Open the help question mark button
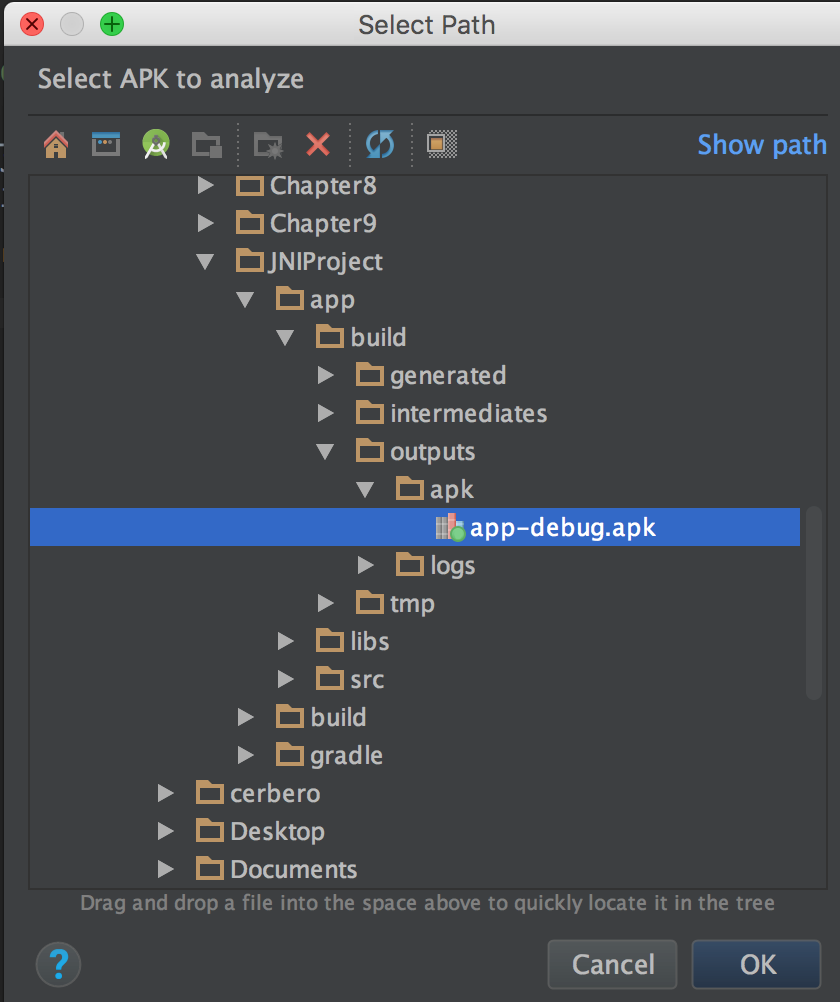This screenshot has height=1002, width=840. [58, 965]
